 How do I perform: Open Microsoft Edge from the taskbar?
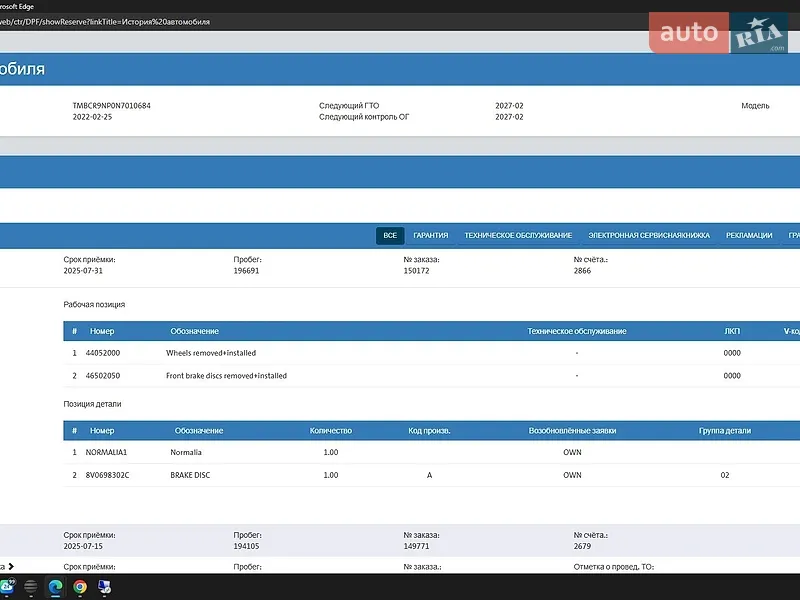coord(55,587)
